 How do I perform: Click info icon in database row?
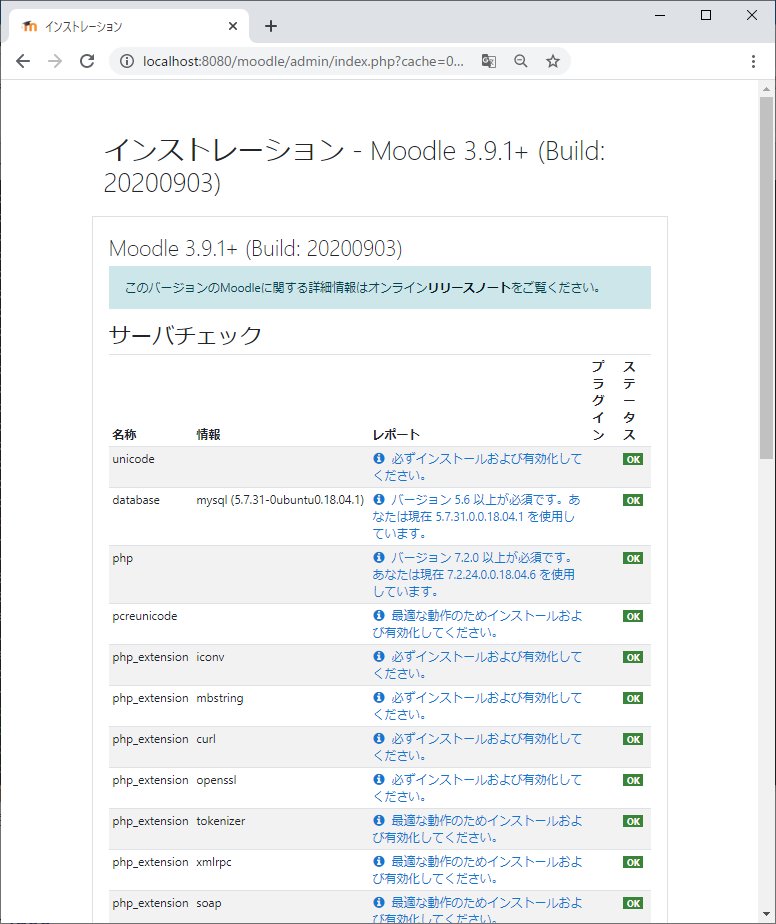[x=379, y=499]
